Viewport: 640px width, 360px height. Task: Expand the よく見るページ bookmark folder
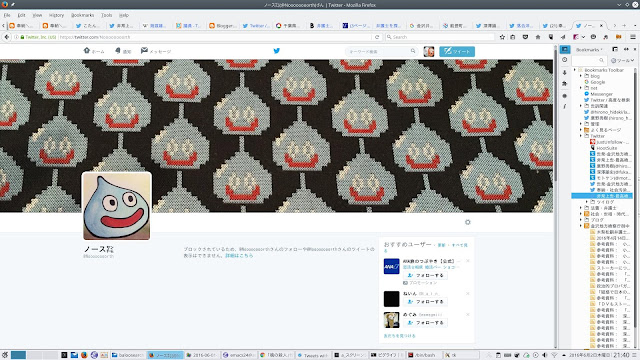[581, 130]
